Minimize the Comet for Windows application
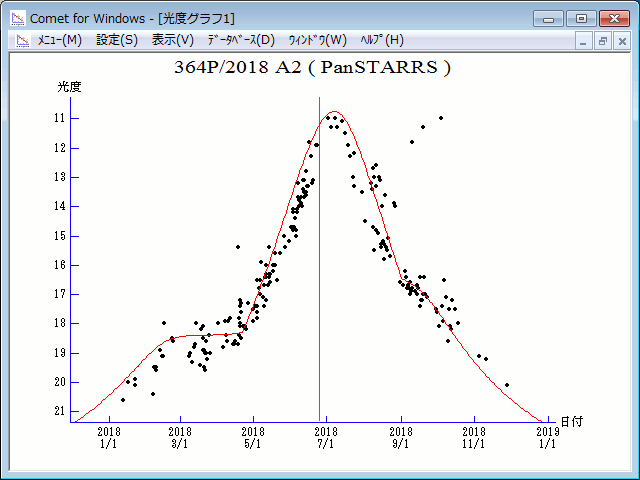Image resolution: width=640 pixels, height=480 pixels. click(x=548, y=18)
